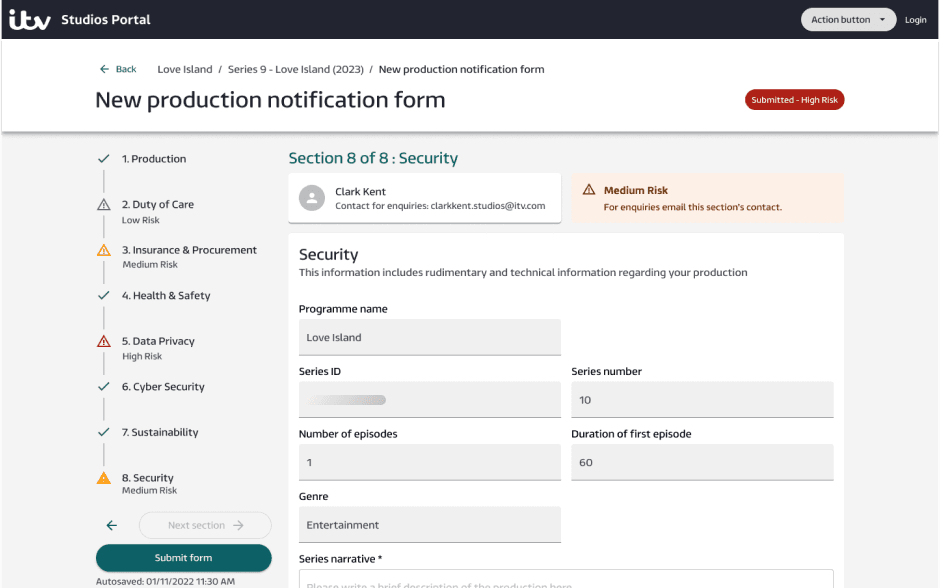Viewport: 940px width, 588px height.
Task: Open the Action button dropdown
Action: click(x=848, y=20)
